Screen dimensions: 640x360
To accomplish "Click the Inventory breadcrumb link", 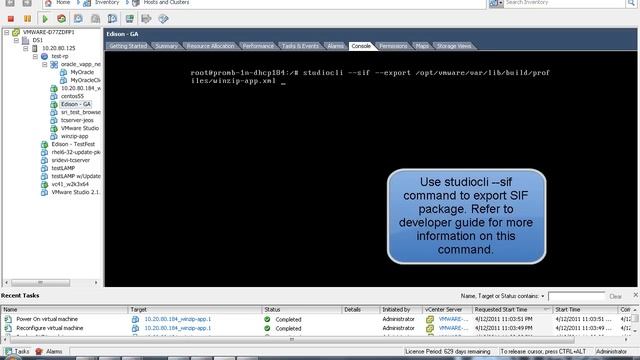I will [107, 3].
